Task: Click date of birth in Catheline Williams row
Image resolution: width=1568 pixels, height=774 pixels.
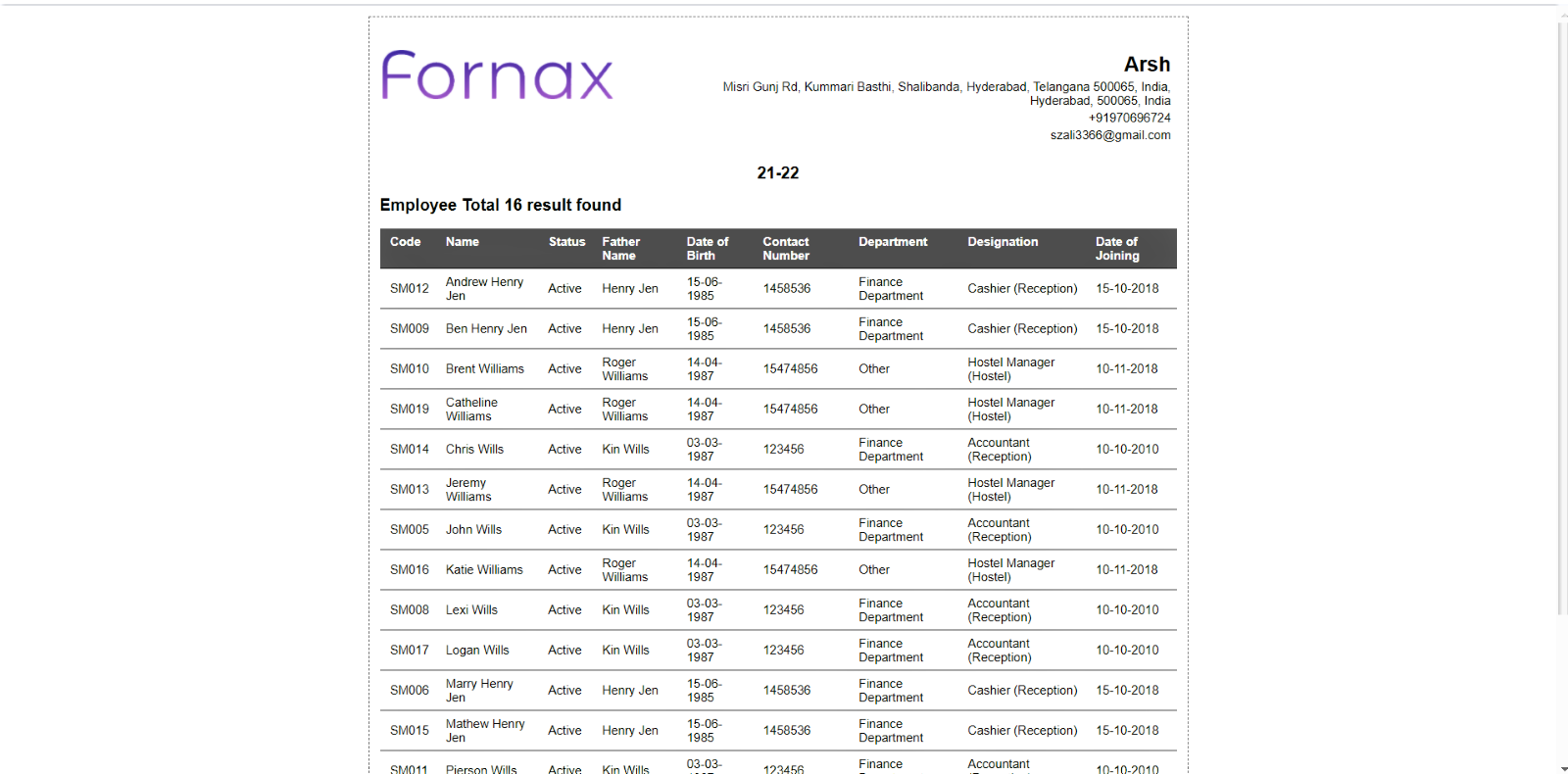Action: pos(704,410)
